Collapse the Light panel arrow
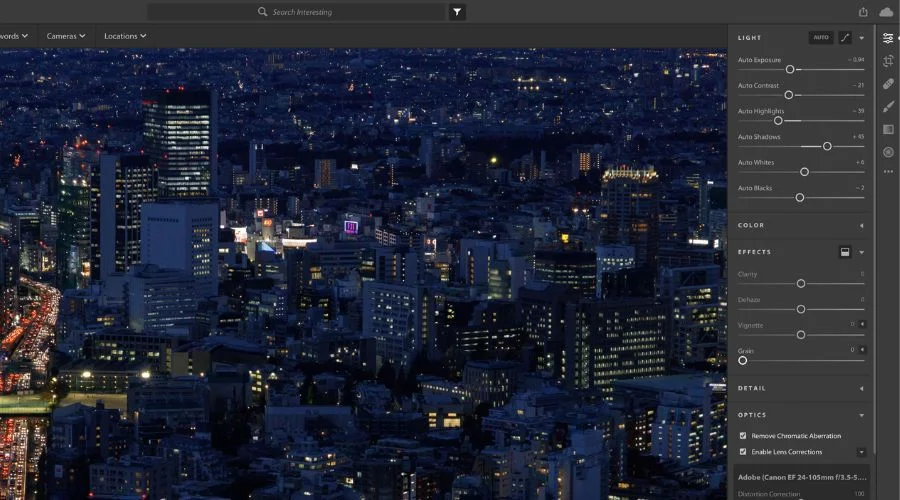This screenshot has width=900, height=500. [862, 38]
